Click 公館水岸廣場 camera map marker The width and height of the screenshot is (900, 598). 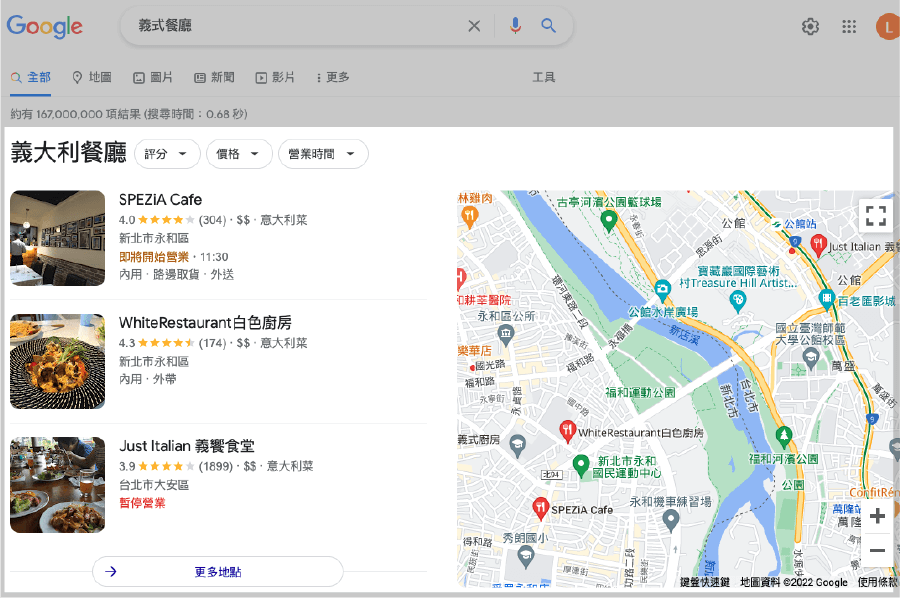pyautogui.click(x=662, y=290)
